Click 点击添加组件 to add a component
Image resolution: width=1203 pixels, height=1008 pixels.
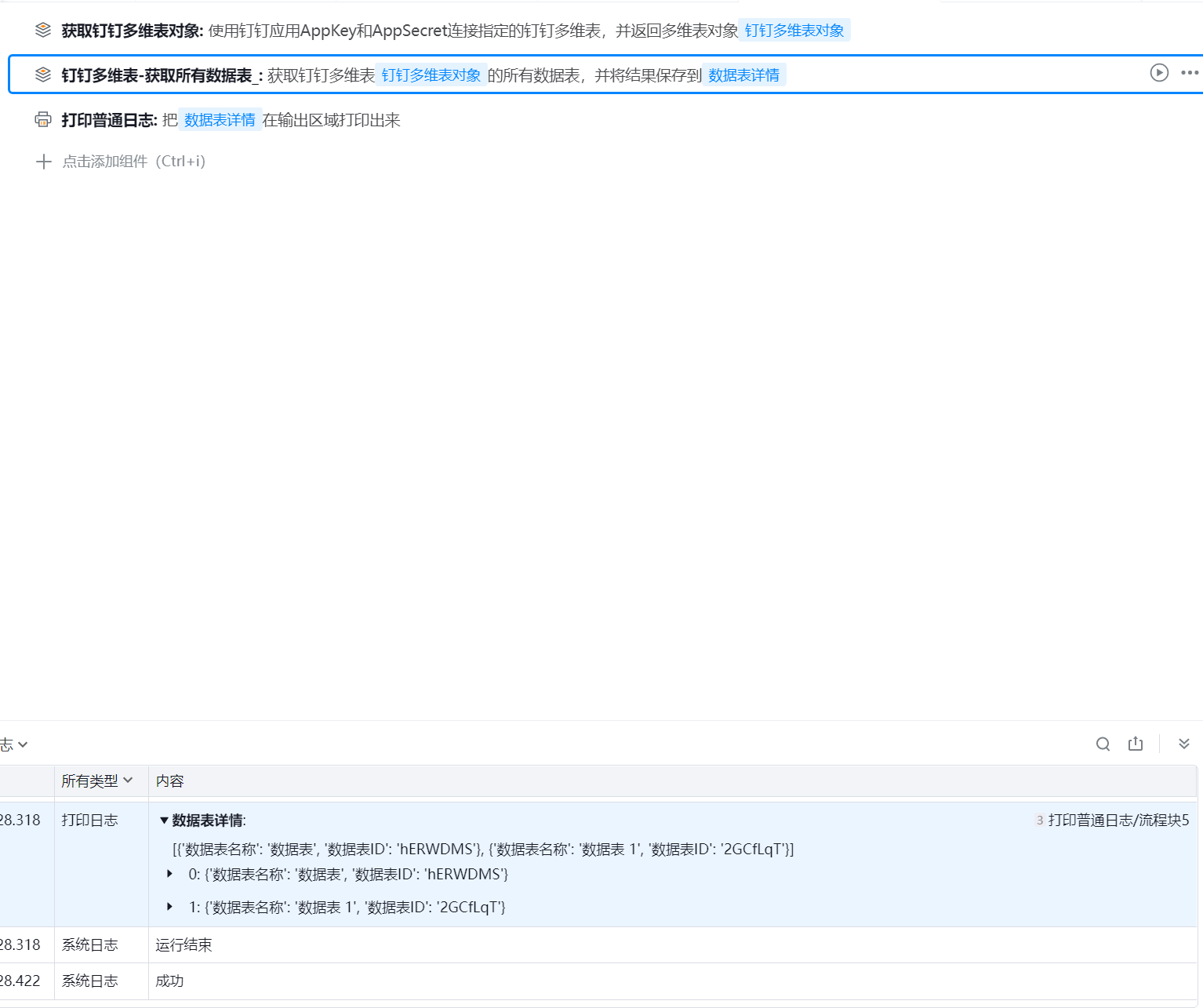click(x=133, y=162)
